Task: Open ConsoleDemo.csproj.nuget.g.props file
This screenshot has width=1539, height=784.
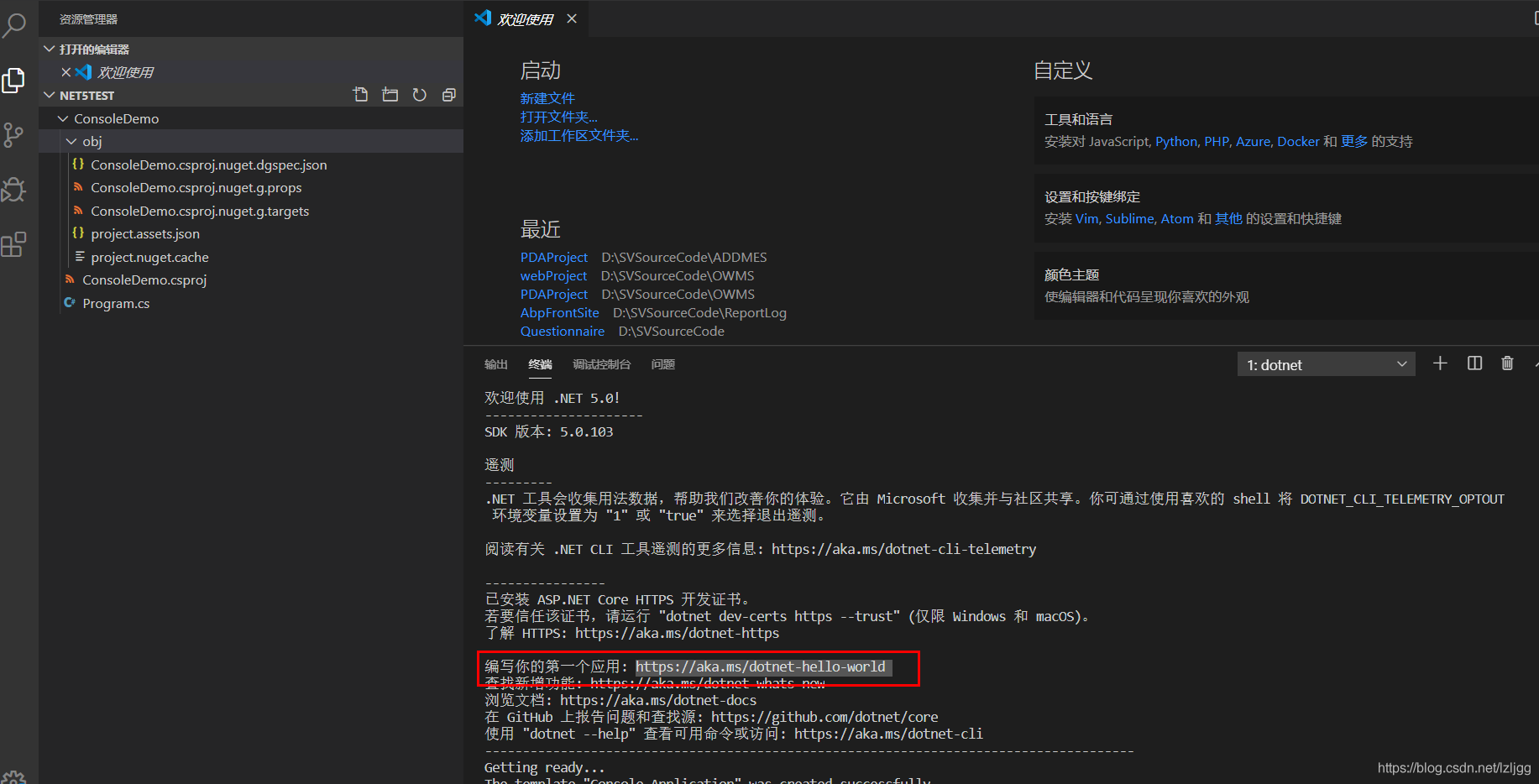Action: tap(251, 187)
